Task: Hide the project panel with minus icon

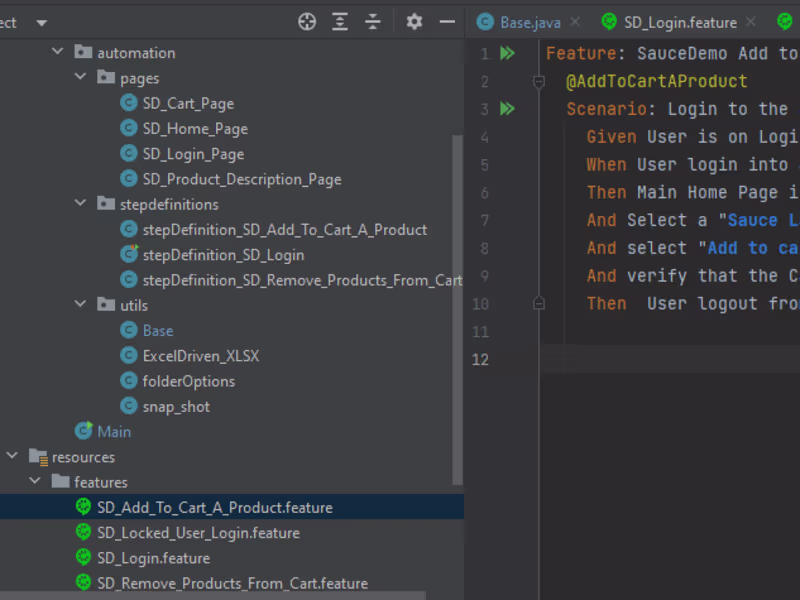Action: (447, 22)
